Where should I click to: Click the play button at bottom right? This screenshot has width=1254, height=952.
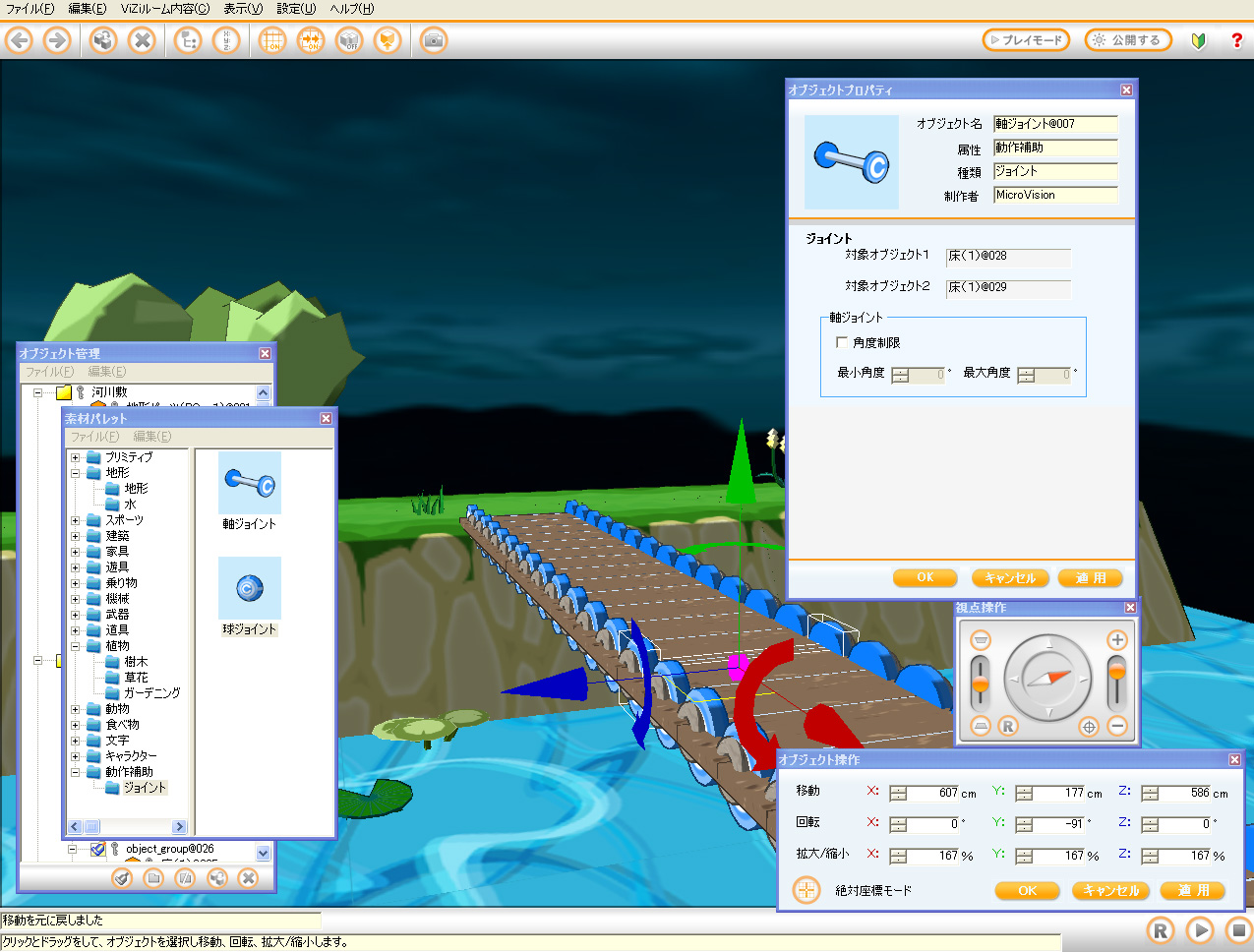[1200, 930]
